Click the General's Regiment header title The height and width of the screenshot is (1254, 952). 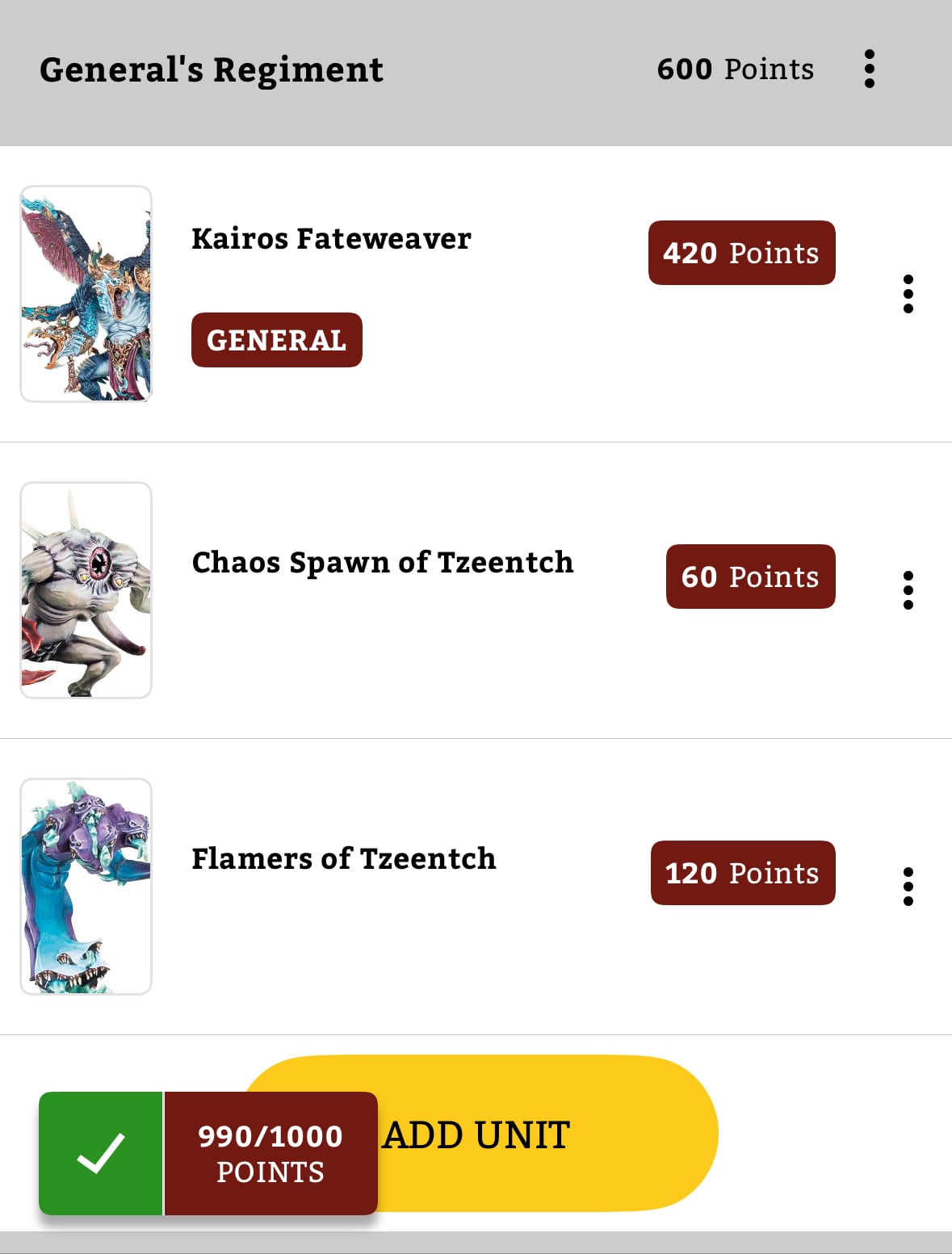(x=212, y=70)
